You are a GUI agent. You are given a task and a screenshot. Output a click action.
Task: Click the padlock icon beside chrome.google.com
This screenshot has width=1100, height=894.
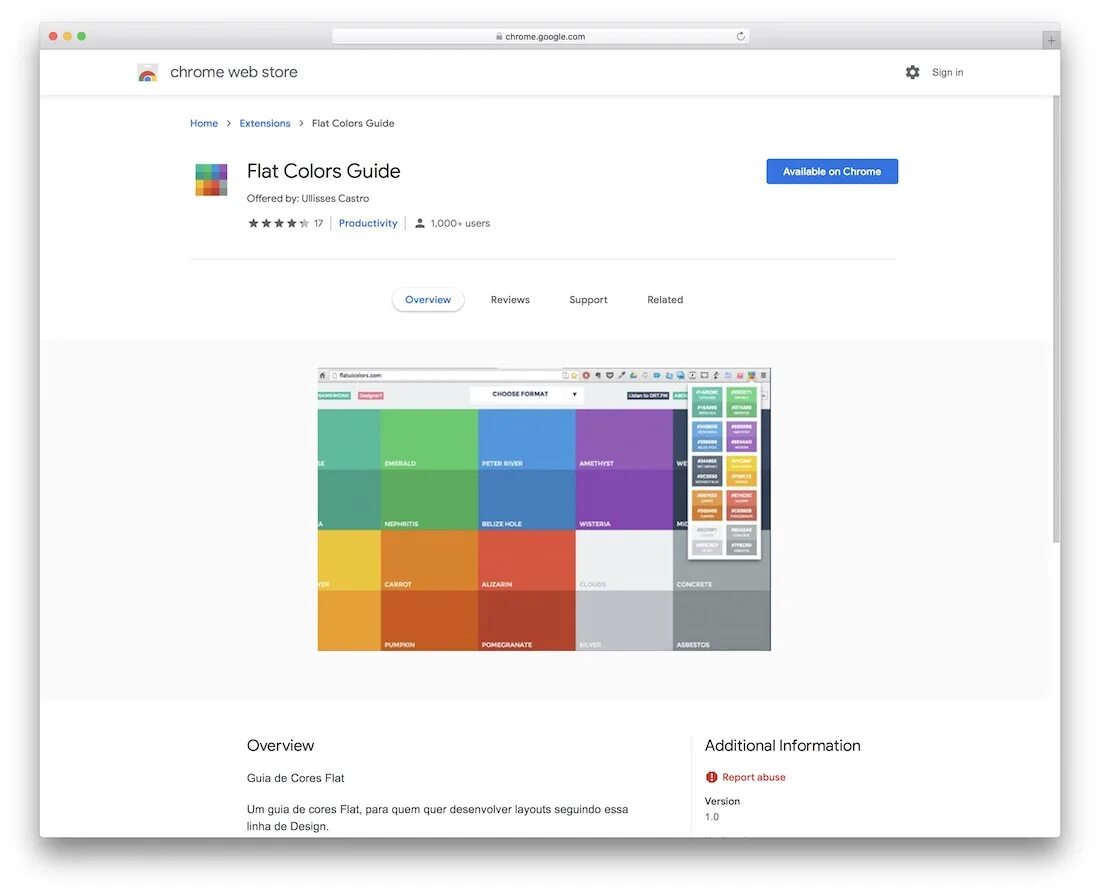(x=499, y=36)
